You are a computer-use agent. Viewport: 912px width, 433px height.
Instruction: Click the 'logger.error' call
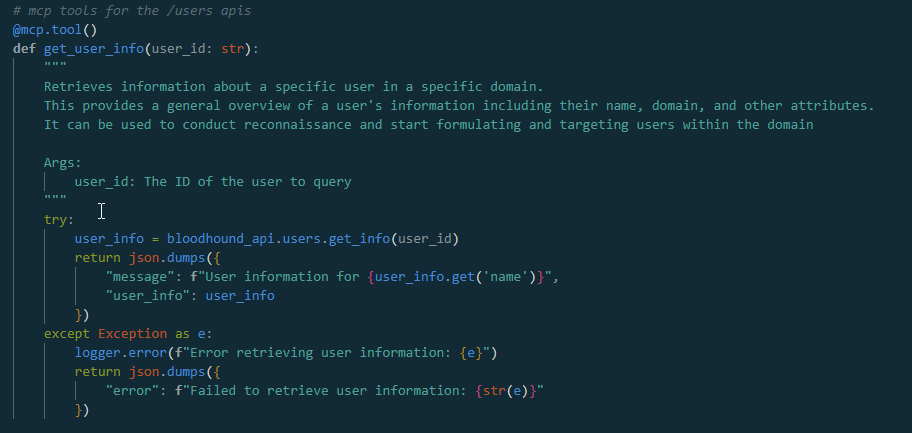pos(120,353)
